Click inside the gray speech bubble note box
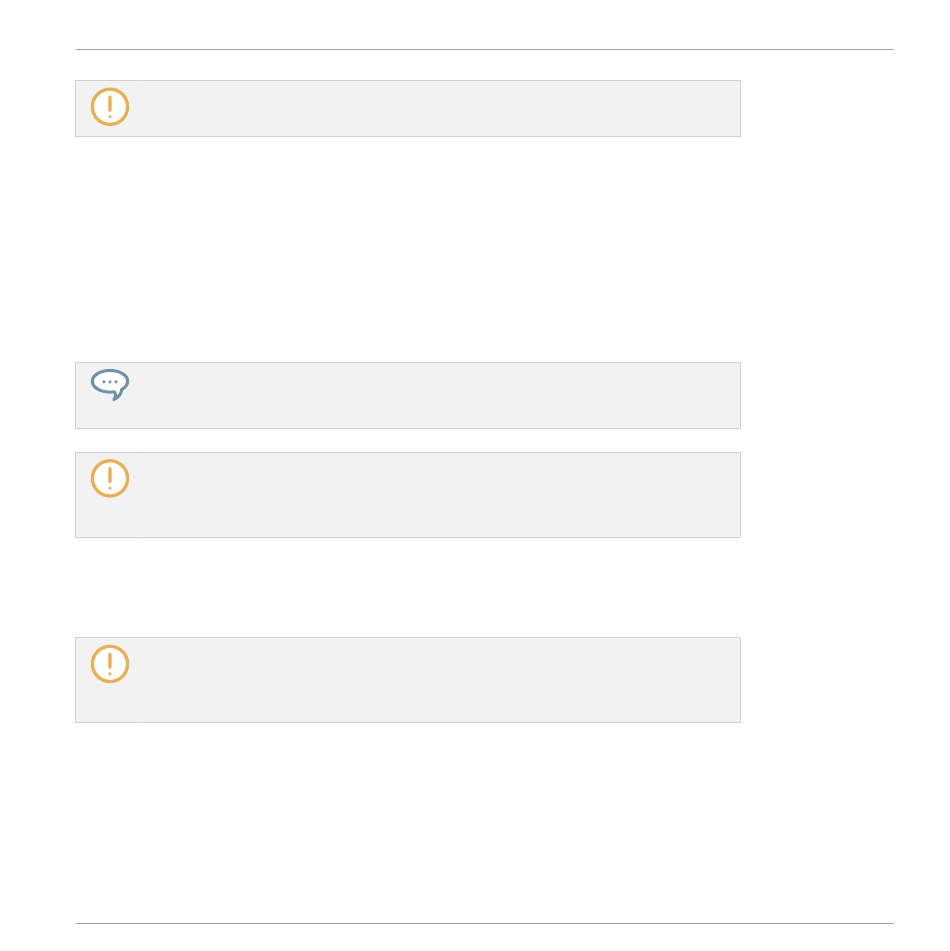The width and height of the screenshot is (950, 951). [x=408, y=395]
